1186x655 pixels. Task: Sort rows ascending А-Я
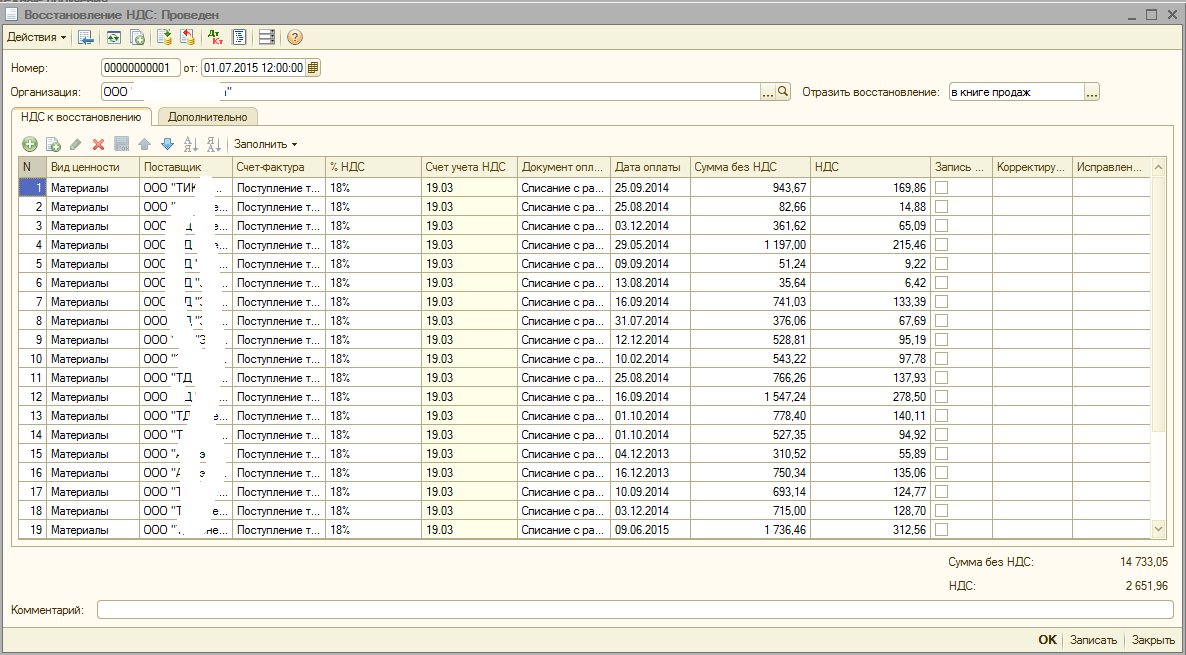click(191, 144)
